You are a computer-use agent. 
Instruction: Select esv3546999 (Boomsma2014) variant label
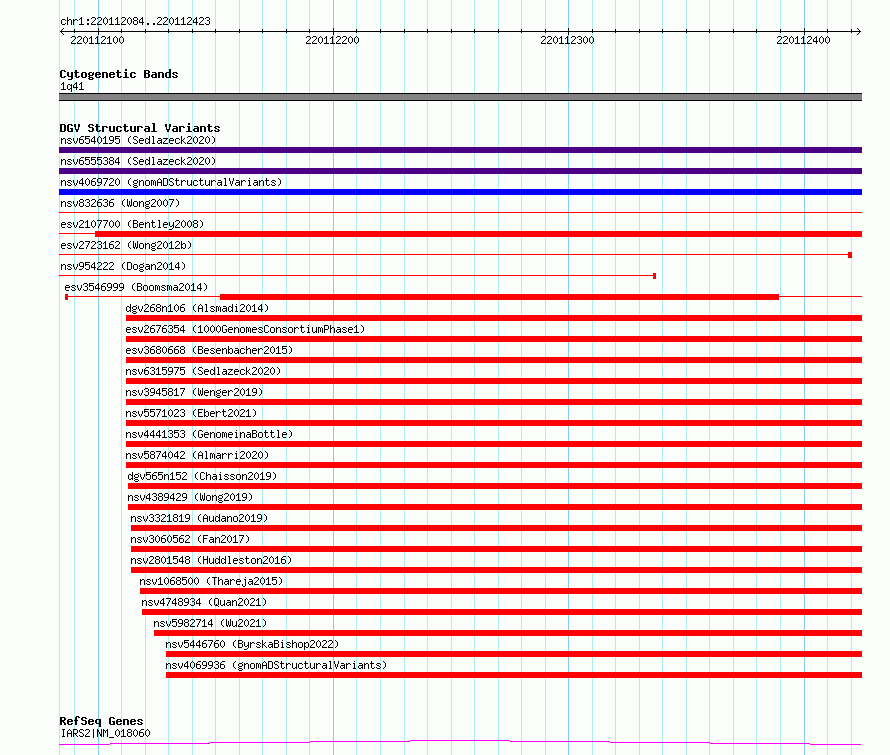136,287
